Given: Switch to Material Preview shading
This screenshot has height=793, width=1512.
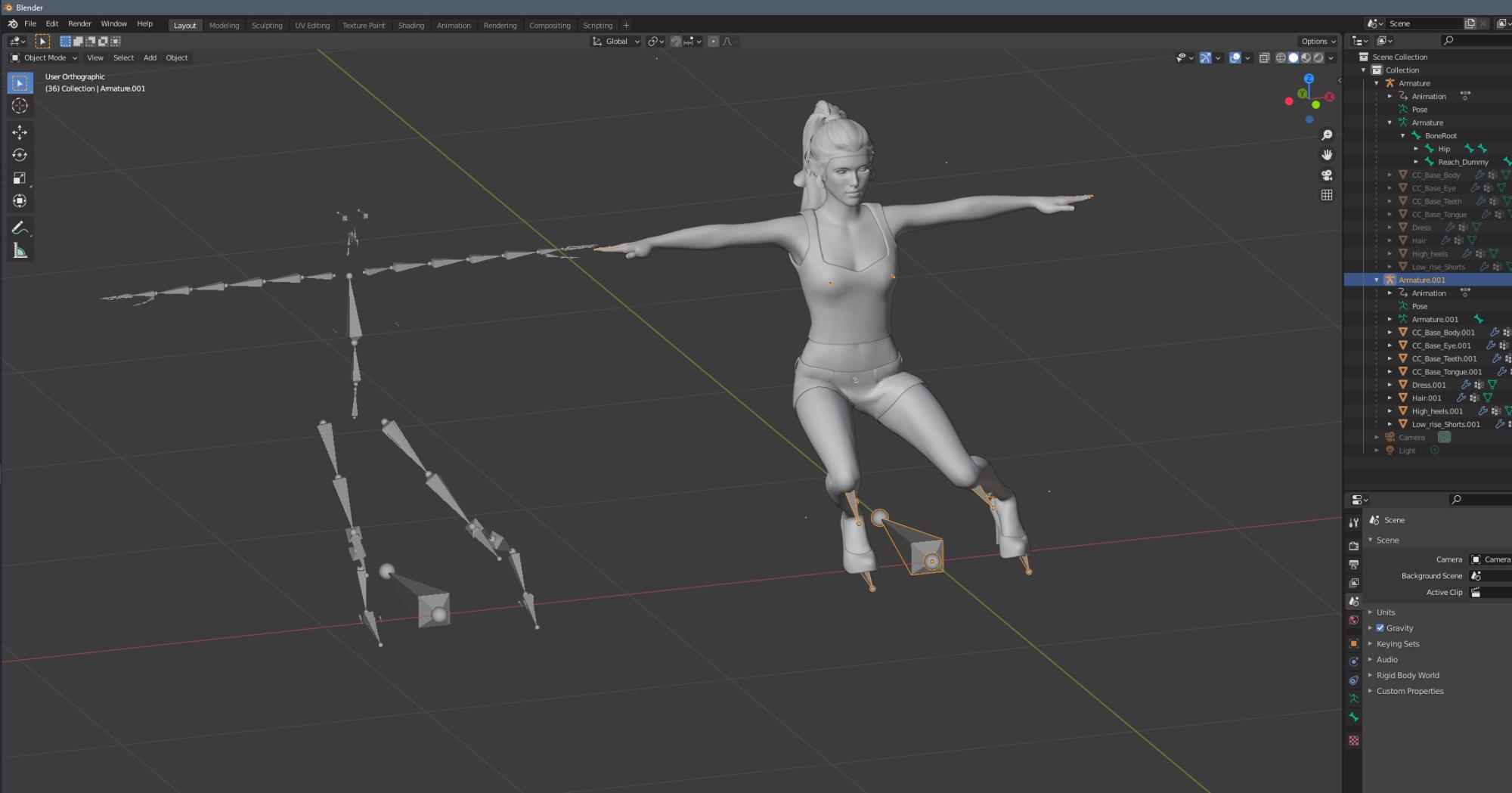Looking at the screenshot, I should click(x=1306, y=57).
